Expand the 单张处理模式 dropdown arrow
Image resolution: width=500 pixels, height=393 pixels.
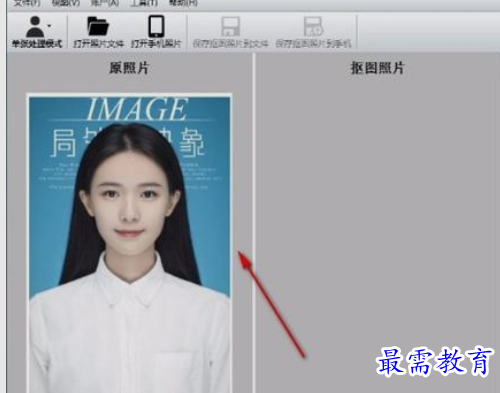[x=49, y=26]
